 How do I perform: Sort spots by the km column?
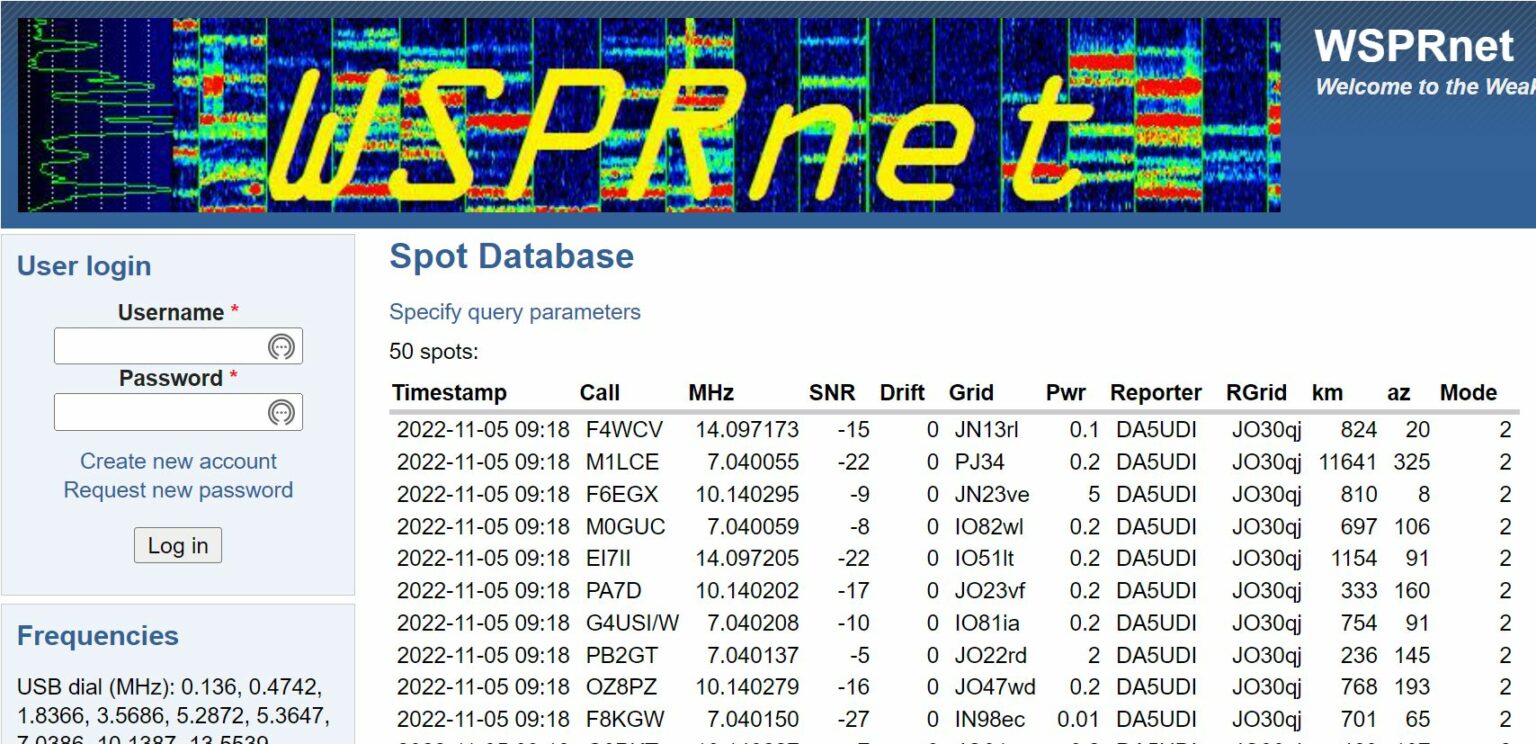point(1329,392)
